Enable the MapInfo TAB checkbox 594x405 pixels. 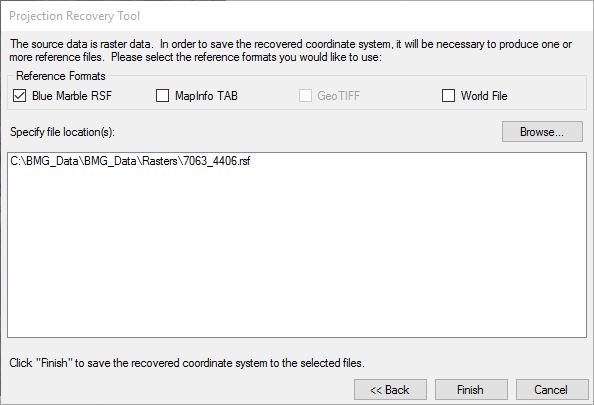point(163,96)
